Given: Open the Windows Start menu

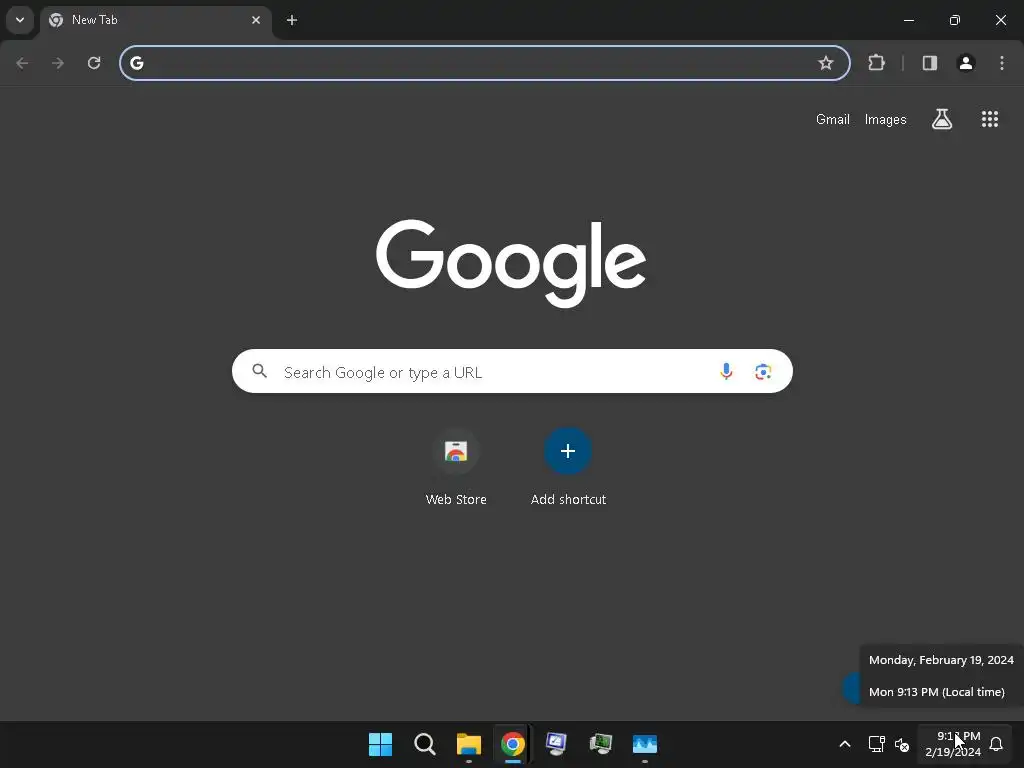Looking at the screenshot, I should 380,744.
